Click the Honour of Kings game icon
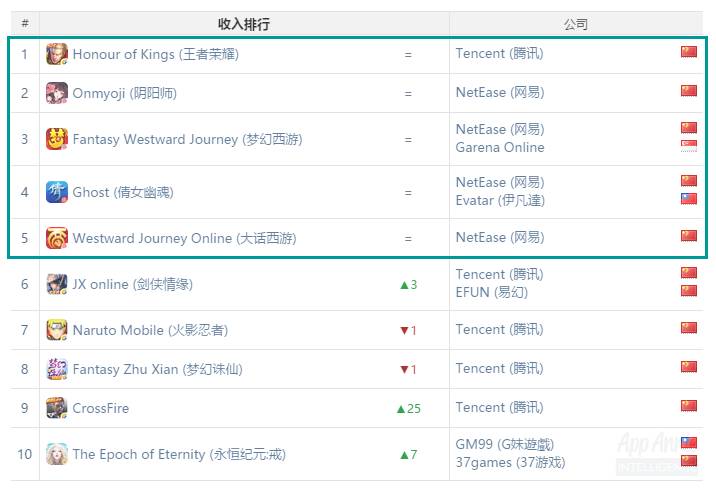This screenshot has height=488, width=716. tap(57, 54)
